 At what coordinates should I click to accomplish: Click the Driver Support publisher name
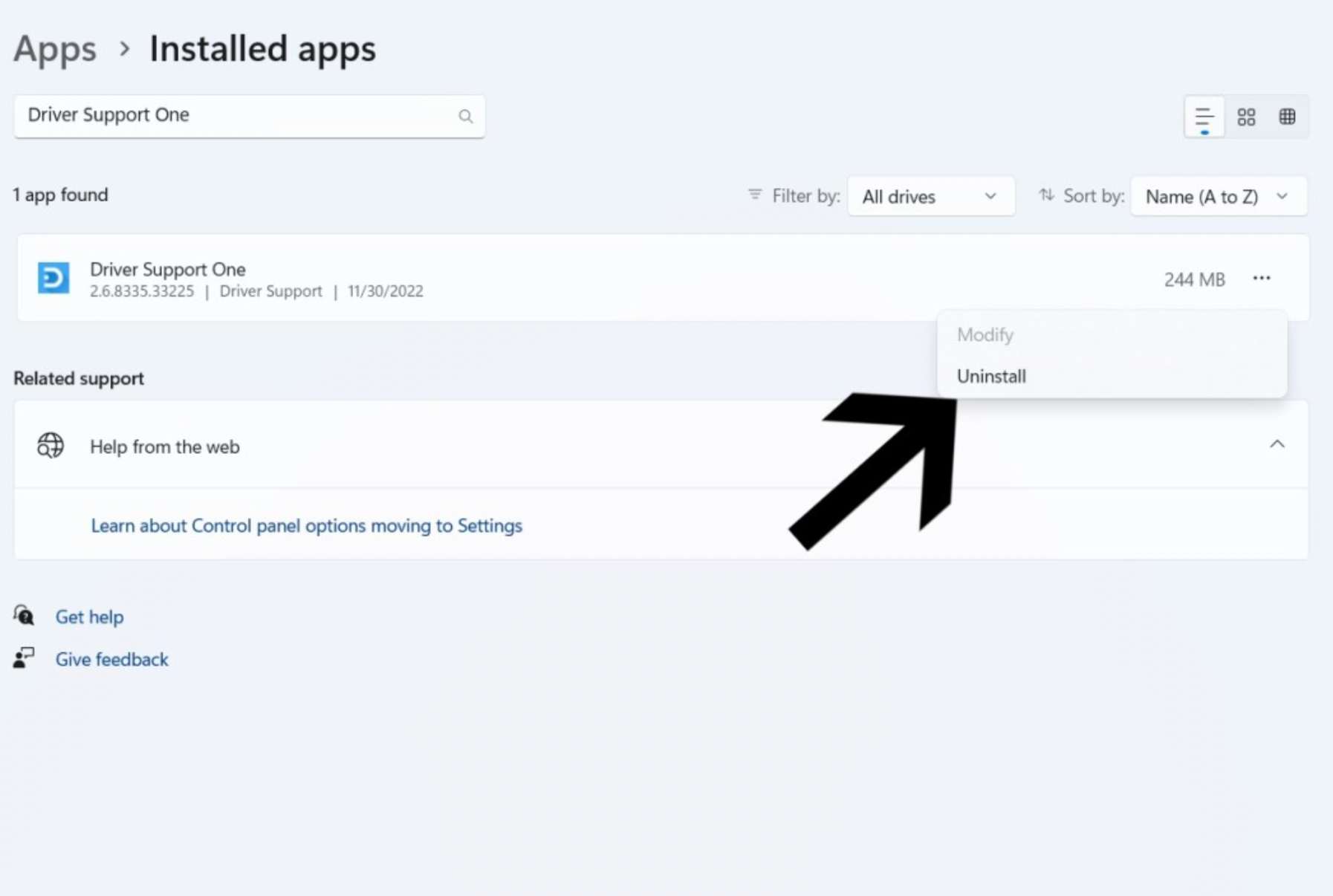pyautogui.click(x=270, y=291)
